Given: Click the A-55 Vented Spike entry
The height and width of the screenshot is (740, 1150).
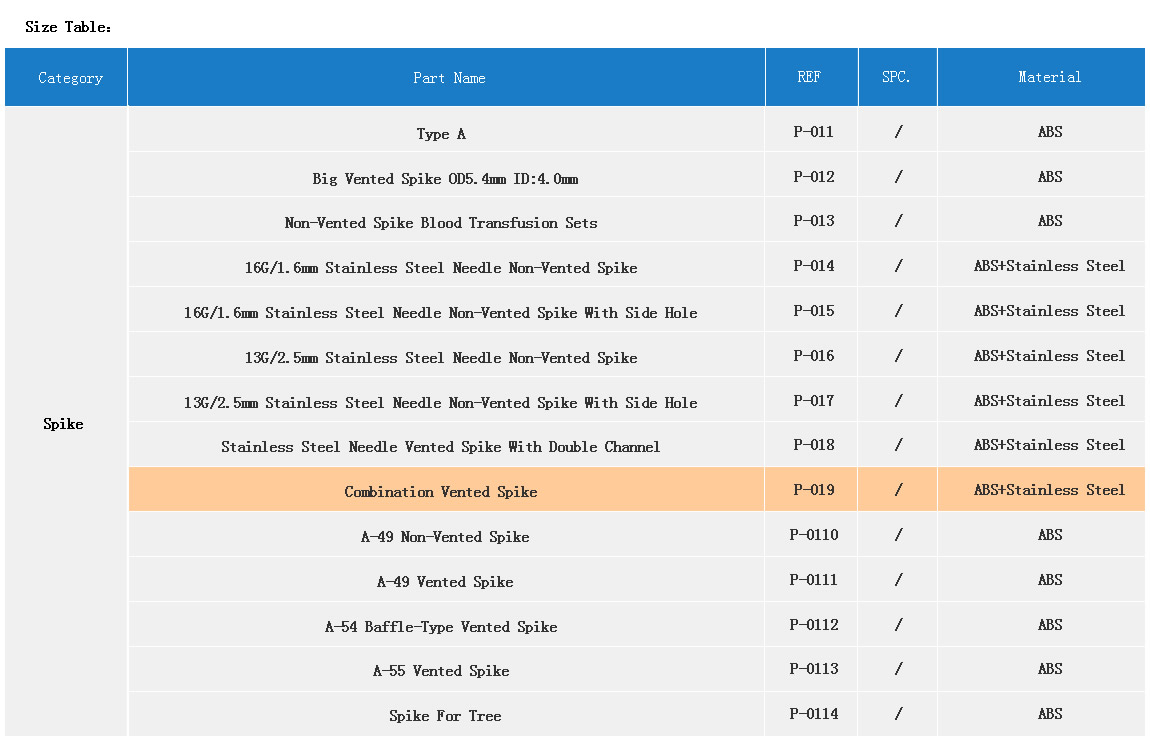Looking at the screenshot, I should coord(441,671).
